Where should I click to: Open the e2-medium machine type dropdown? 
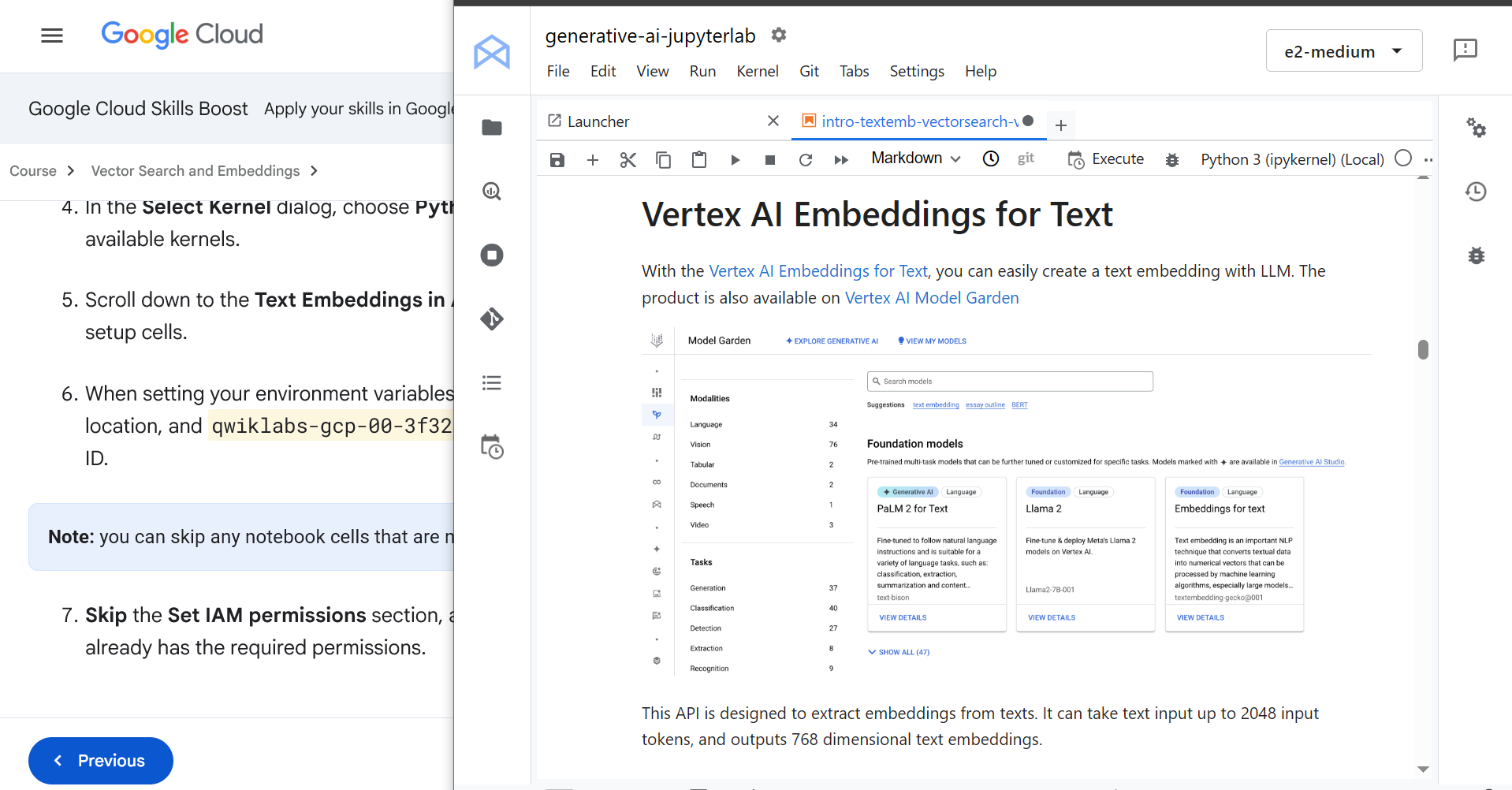[x=1344, y=50]
